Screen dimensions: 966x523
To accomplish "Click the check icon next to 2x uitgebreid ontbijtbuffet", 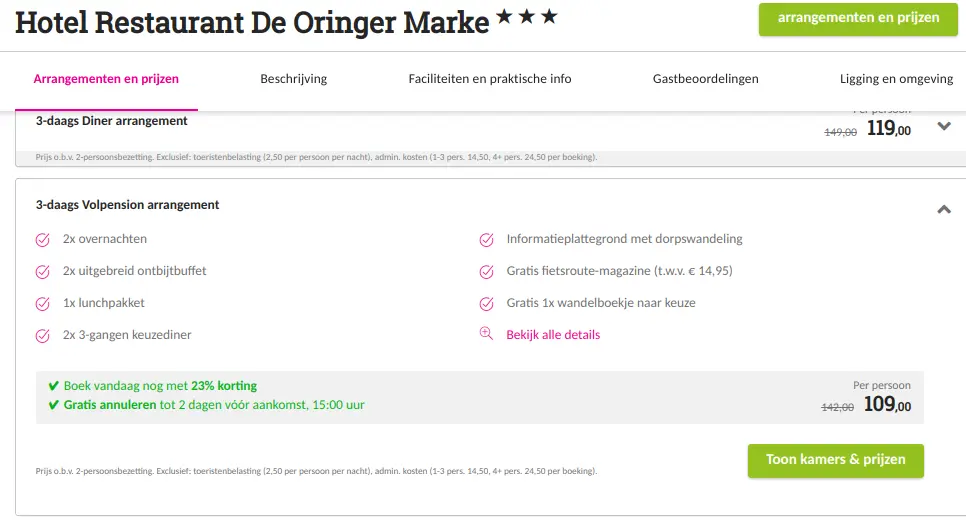I will pos(43,272).
